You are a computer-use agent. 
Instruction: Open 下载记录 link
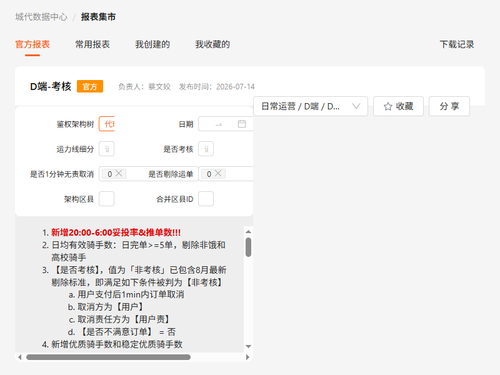point(457,44)
